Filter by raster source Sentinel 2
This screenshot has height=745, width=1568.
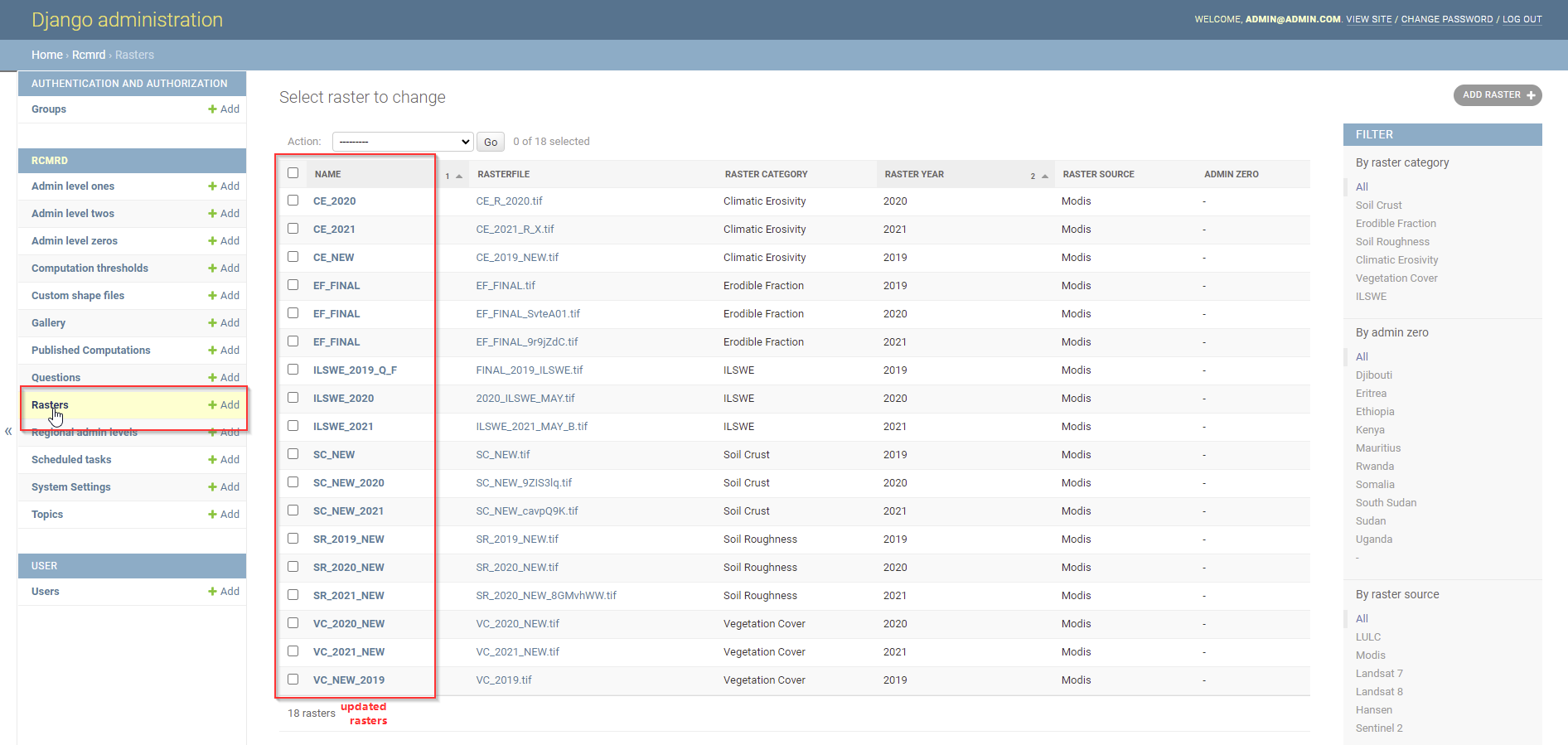(x=1379, y=728)
